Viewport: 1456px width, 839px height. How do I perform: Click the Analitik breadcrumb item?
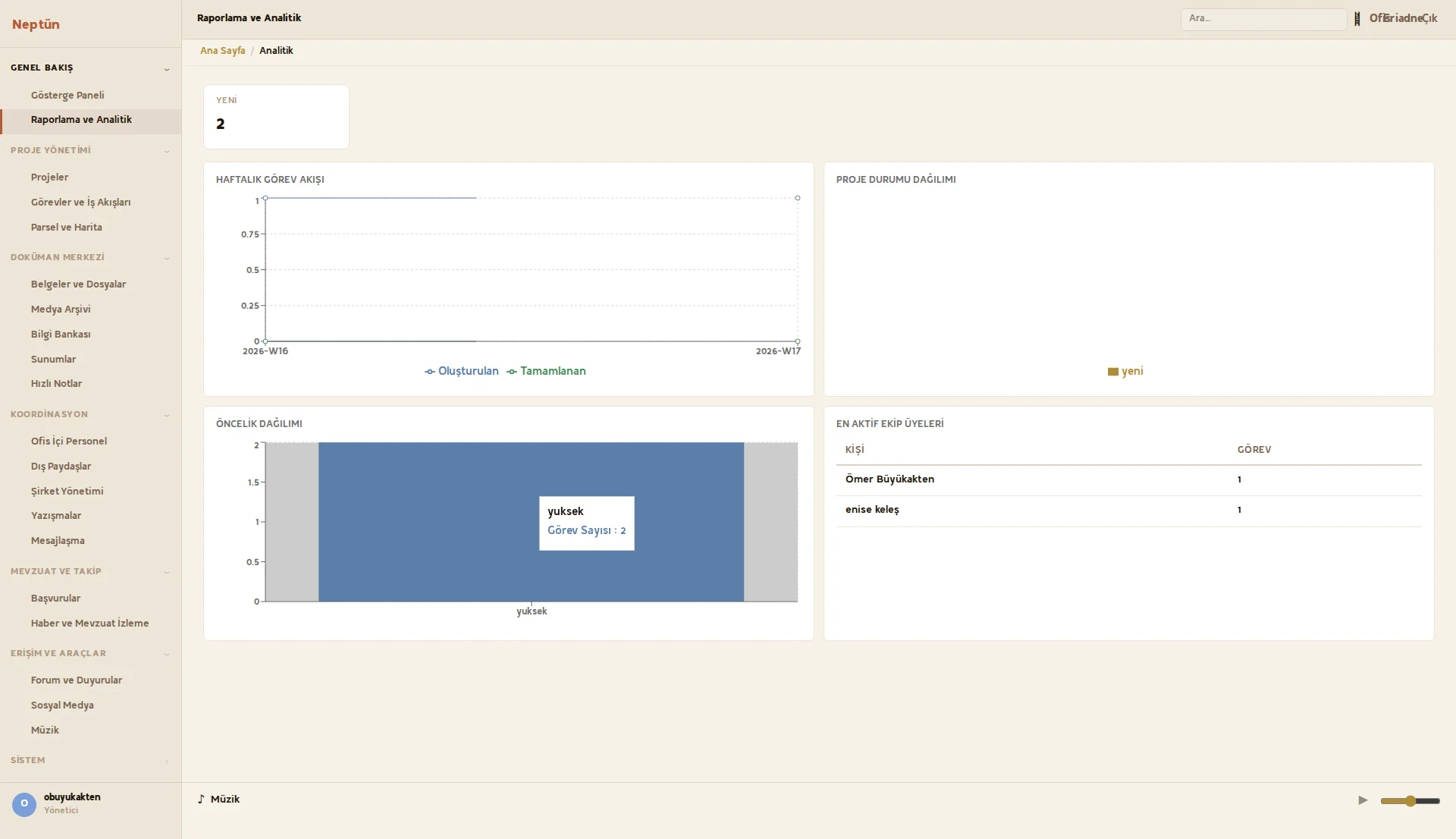[276, 51]
